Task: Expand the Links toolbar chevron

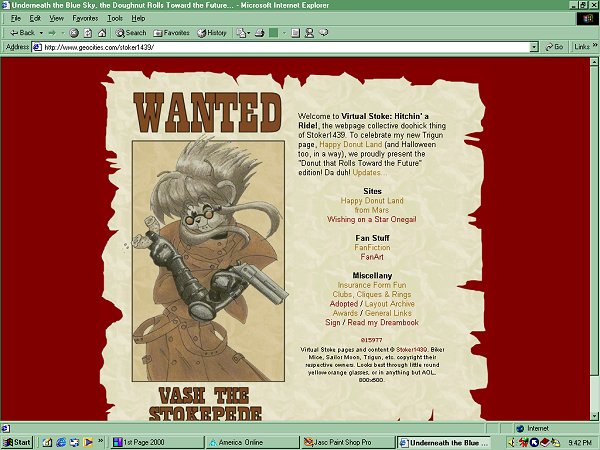Action: pyautogui.click(x=595, y=45)
